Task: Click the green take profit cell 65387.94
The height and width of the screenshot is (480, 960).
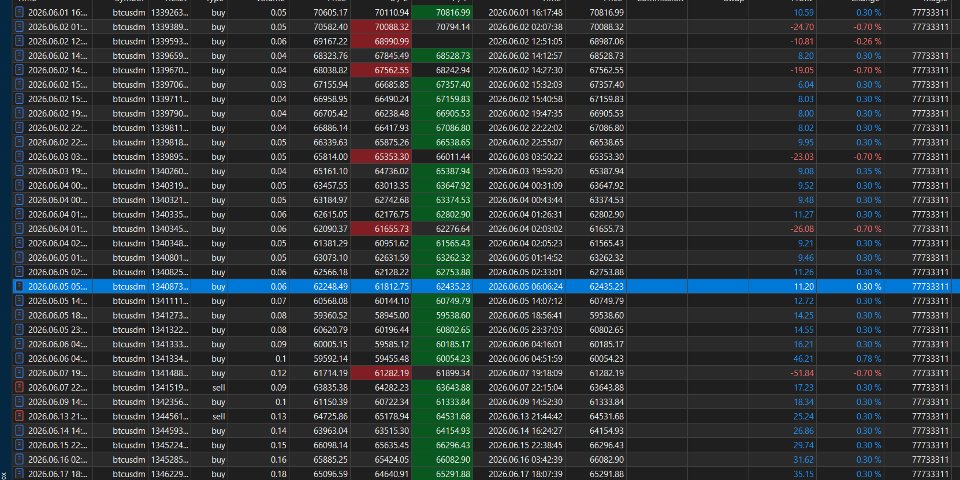Action: coord(443,171)
